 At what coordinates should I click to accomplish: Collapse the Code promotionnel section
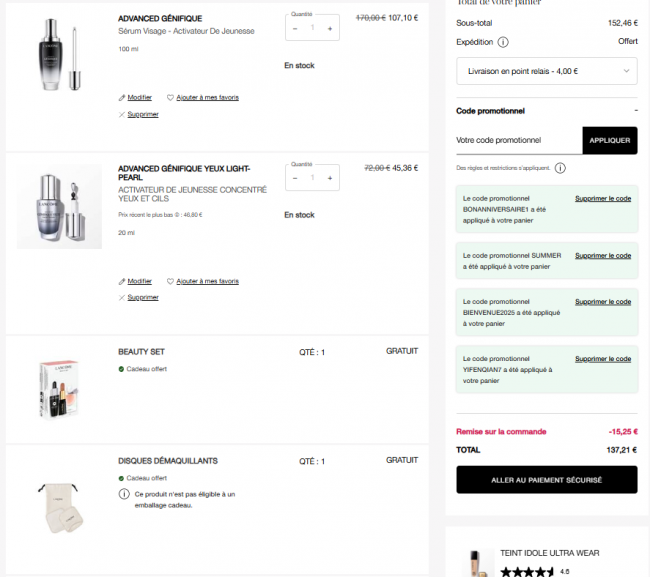(636, 111)
